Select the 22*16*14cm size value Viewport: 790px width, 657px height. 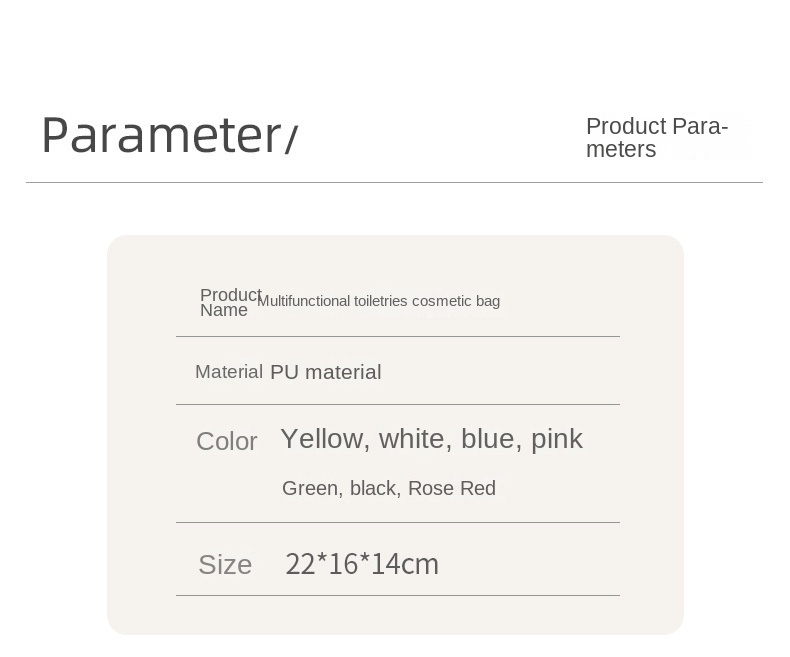point(362,564)
